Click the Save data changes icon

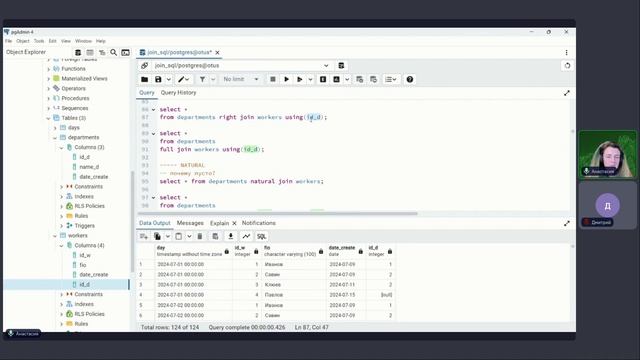215,236
